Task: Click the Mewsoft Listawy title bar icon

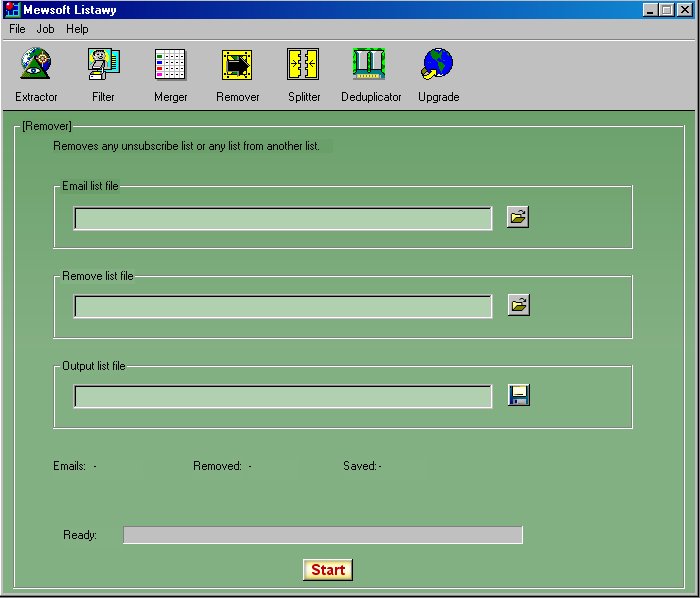Action: [12, 9]
